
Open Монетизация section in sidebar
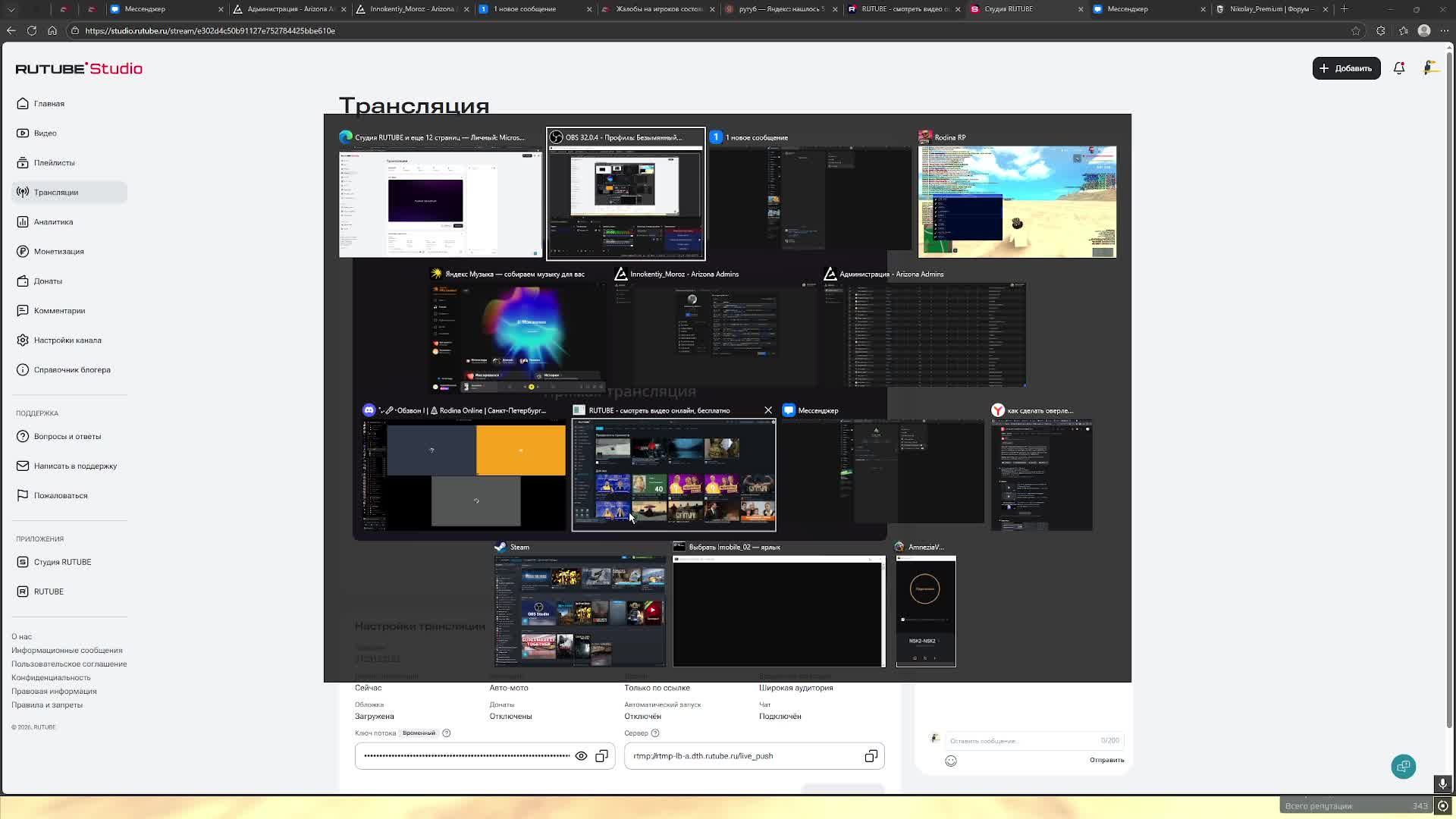58,252
